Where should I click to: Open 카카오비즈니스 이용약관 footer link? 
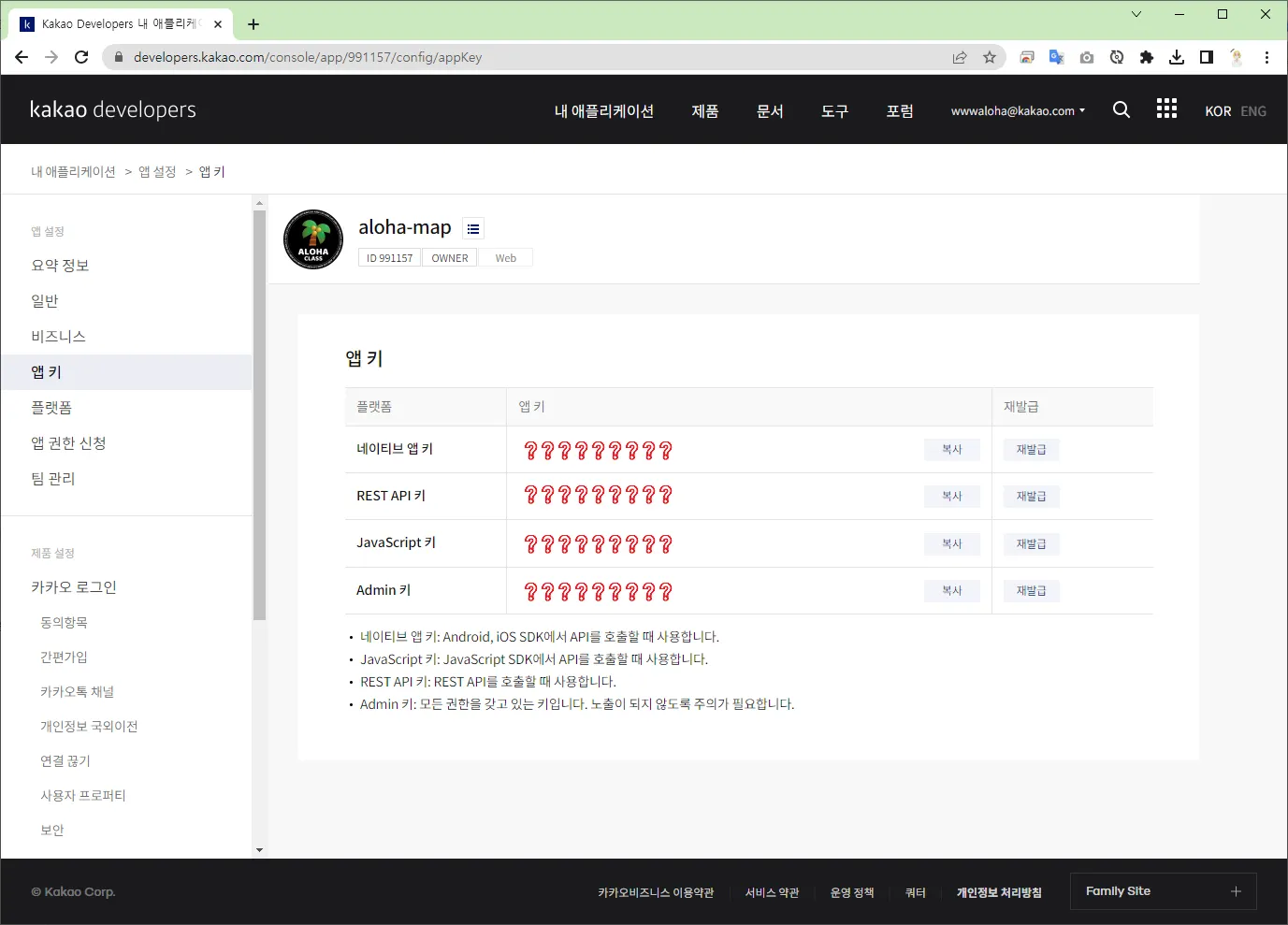pos(656,893)
